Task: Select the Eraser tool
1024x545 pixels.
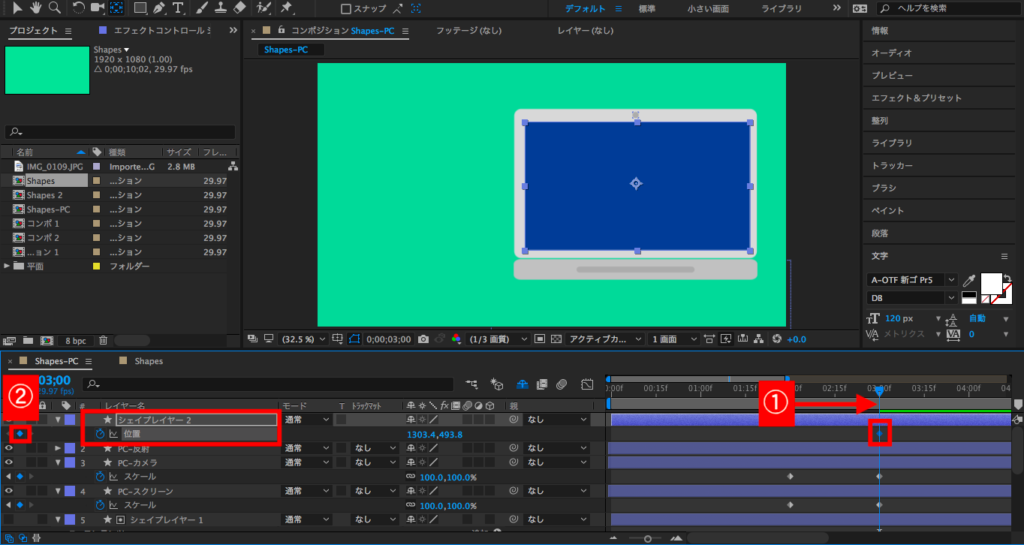Action: click(x=238, y=8)
